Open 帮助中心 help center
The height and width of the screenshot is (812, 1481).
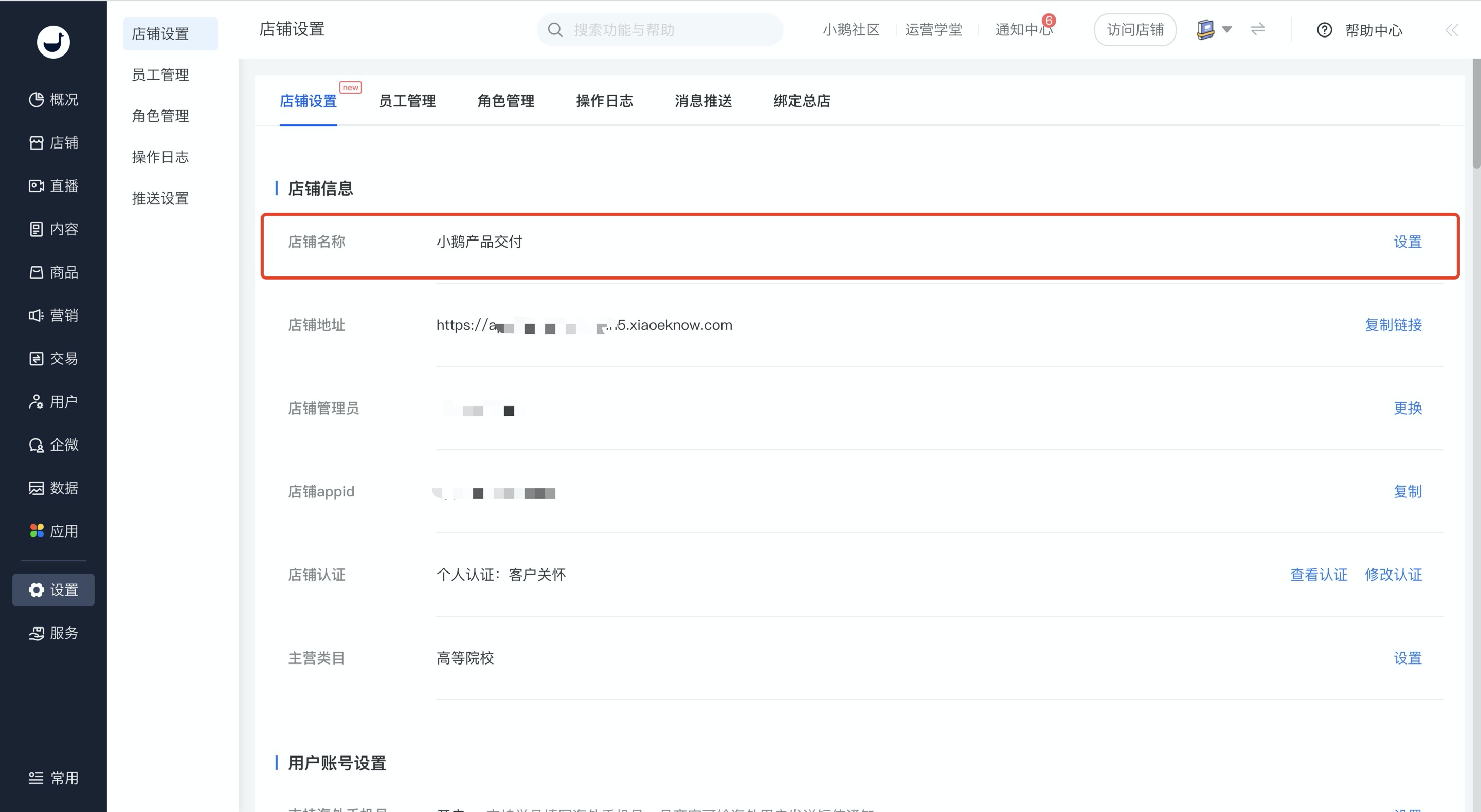[x=1360, y=30]
